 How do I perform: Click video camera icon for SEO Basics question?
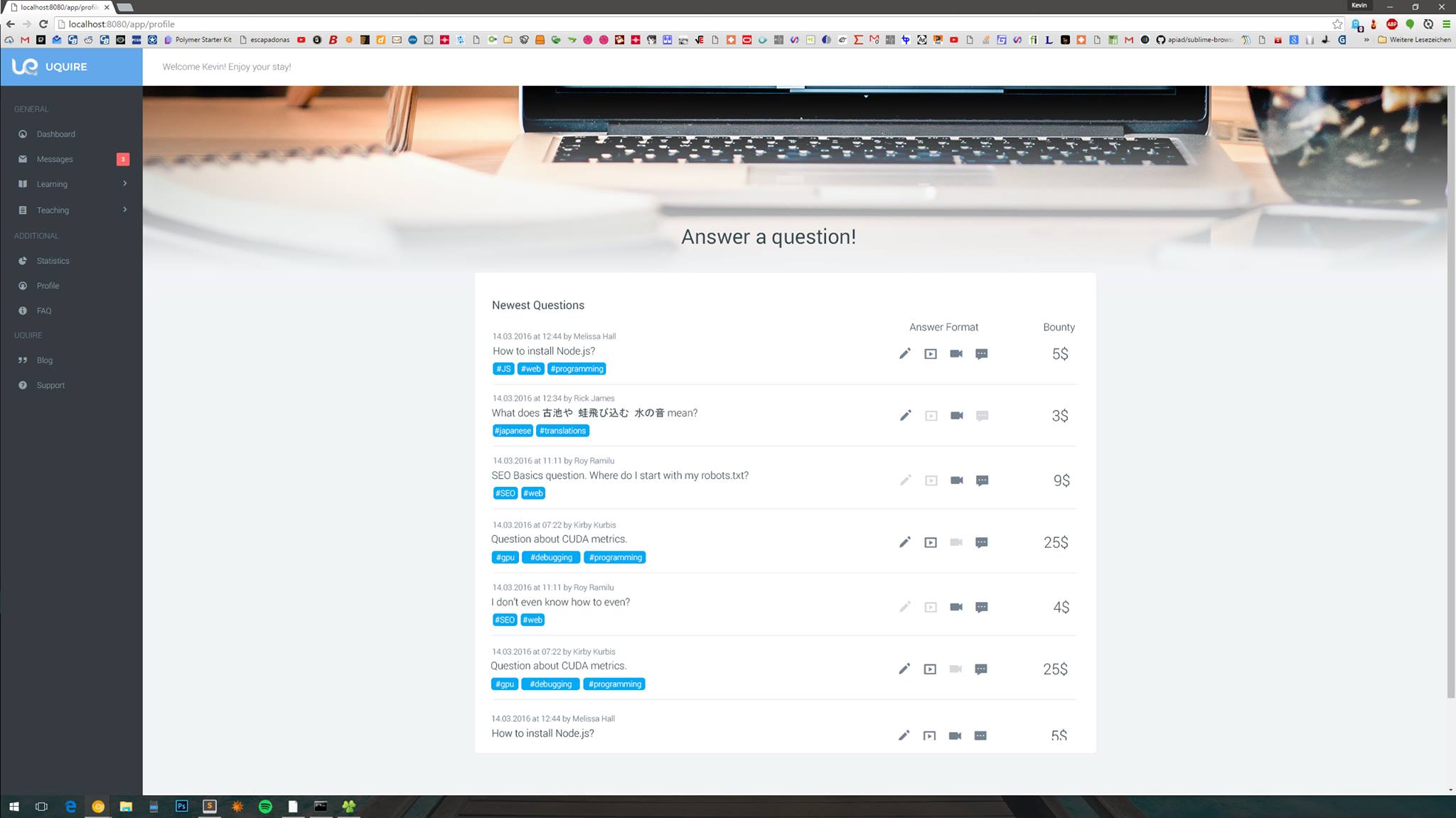tap(957, 480)
